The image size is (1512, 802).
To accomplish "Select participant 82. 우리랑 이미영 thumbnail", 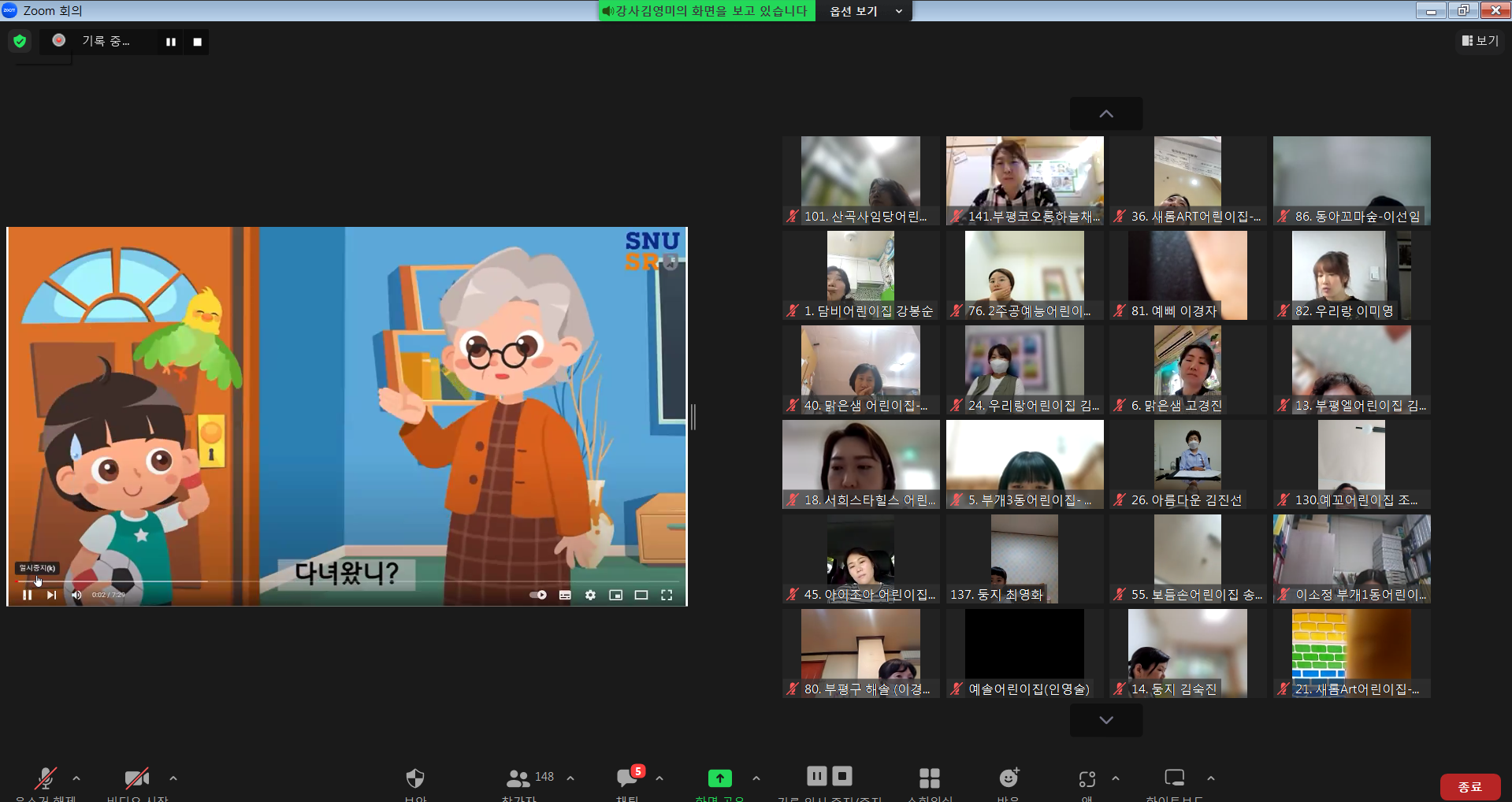I will click(1351, 275).
